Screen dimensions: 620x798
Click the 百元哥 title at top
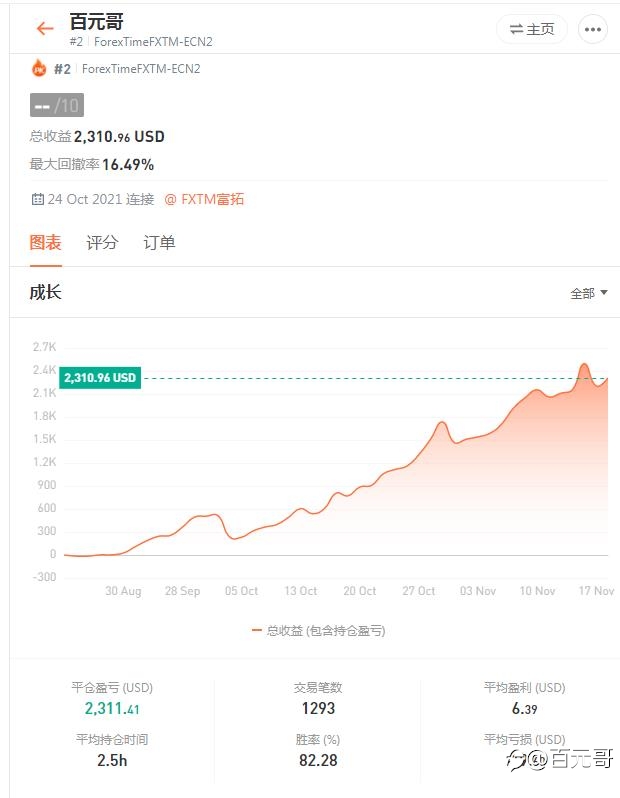[96, 22]
